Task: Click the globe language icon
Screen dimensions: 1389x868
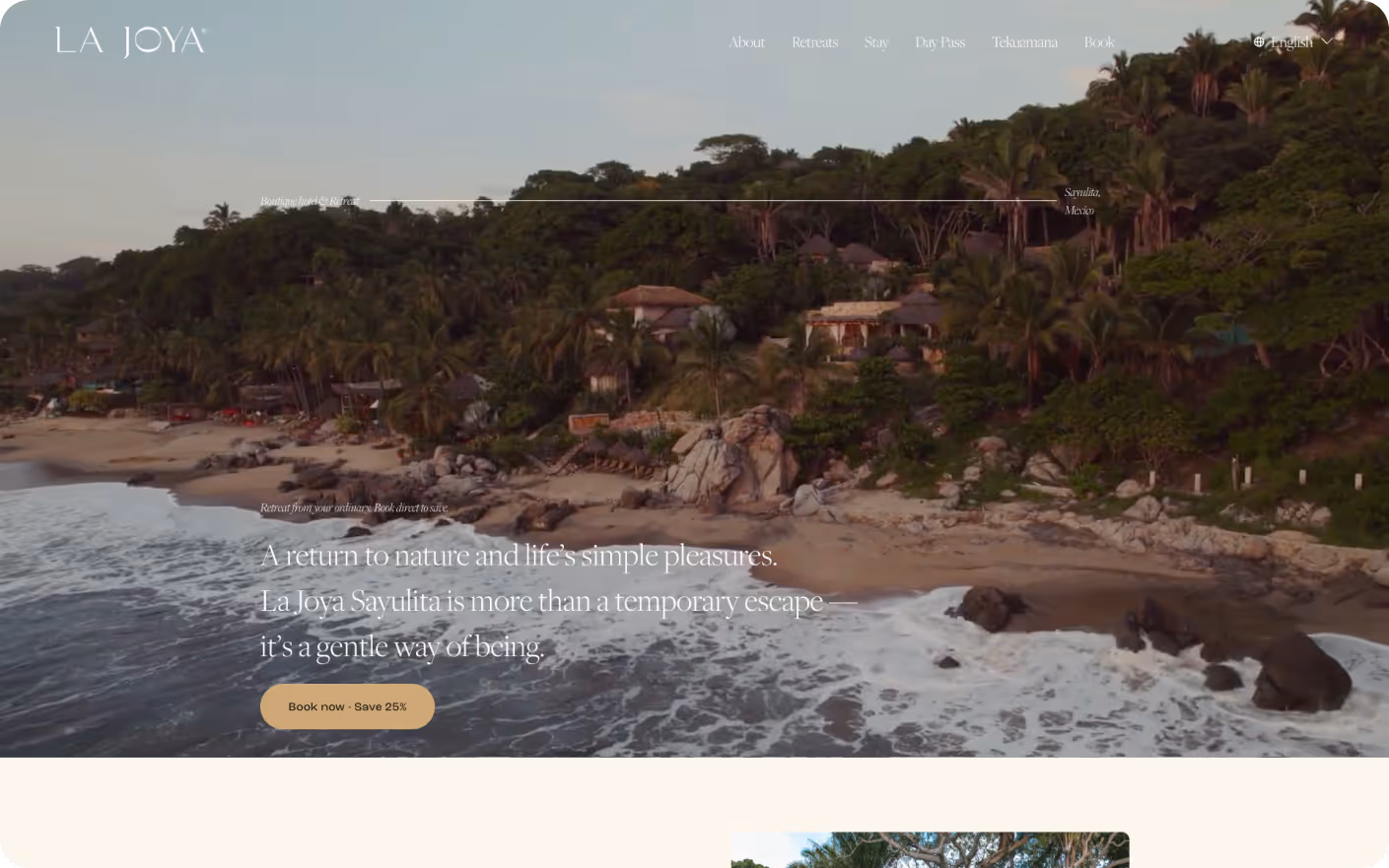Action: pos(1259,42)
